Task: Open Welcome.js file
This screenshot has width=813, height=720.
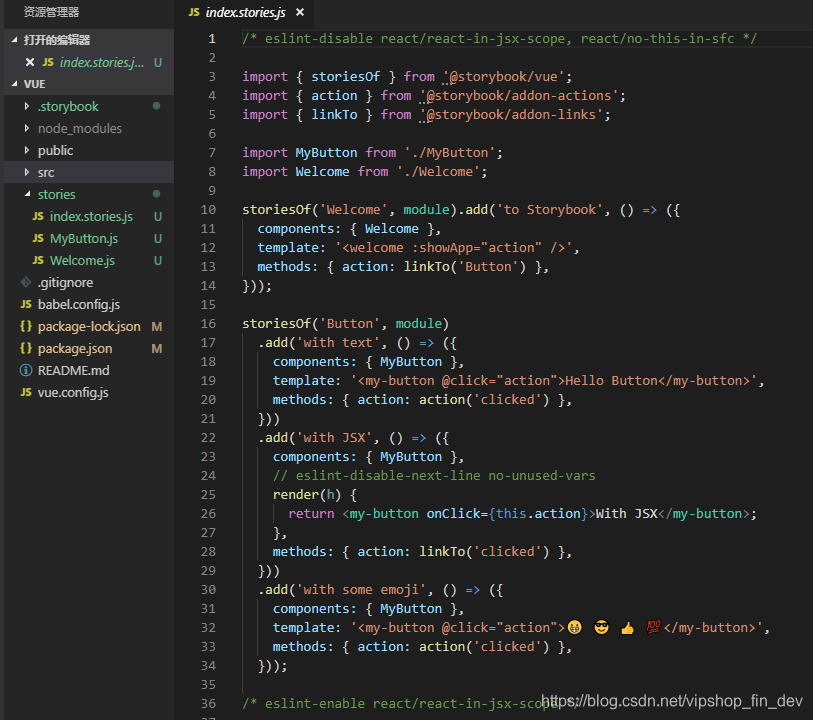Action: pos(82,260)
